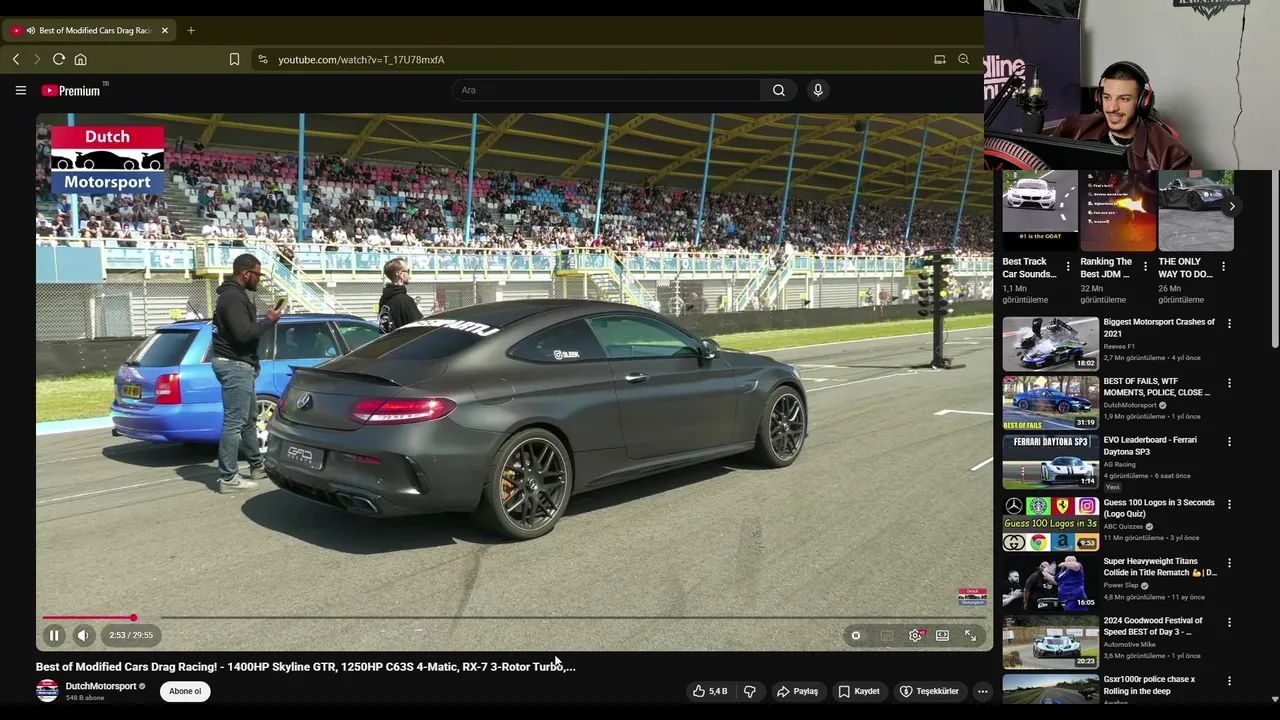Click the Power Slap channel name
The height and width of the screenshot is (720, 1280).
point(1121,586)
